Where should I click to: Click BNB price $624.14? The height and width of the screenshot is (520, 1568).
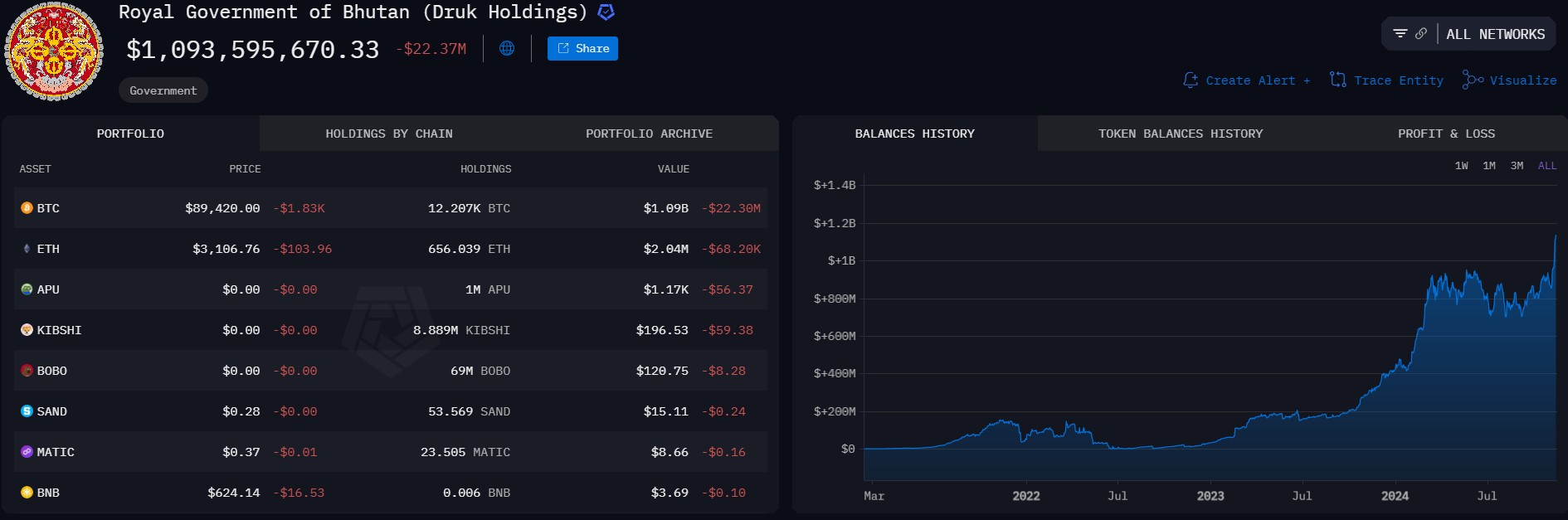[x=234, y=493]
